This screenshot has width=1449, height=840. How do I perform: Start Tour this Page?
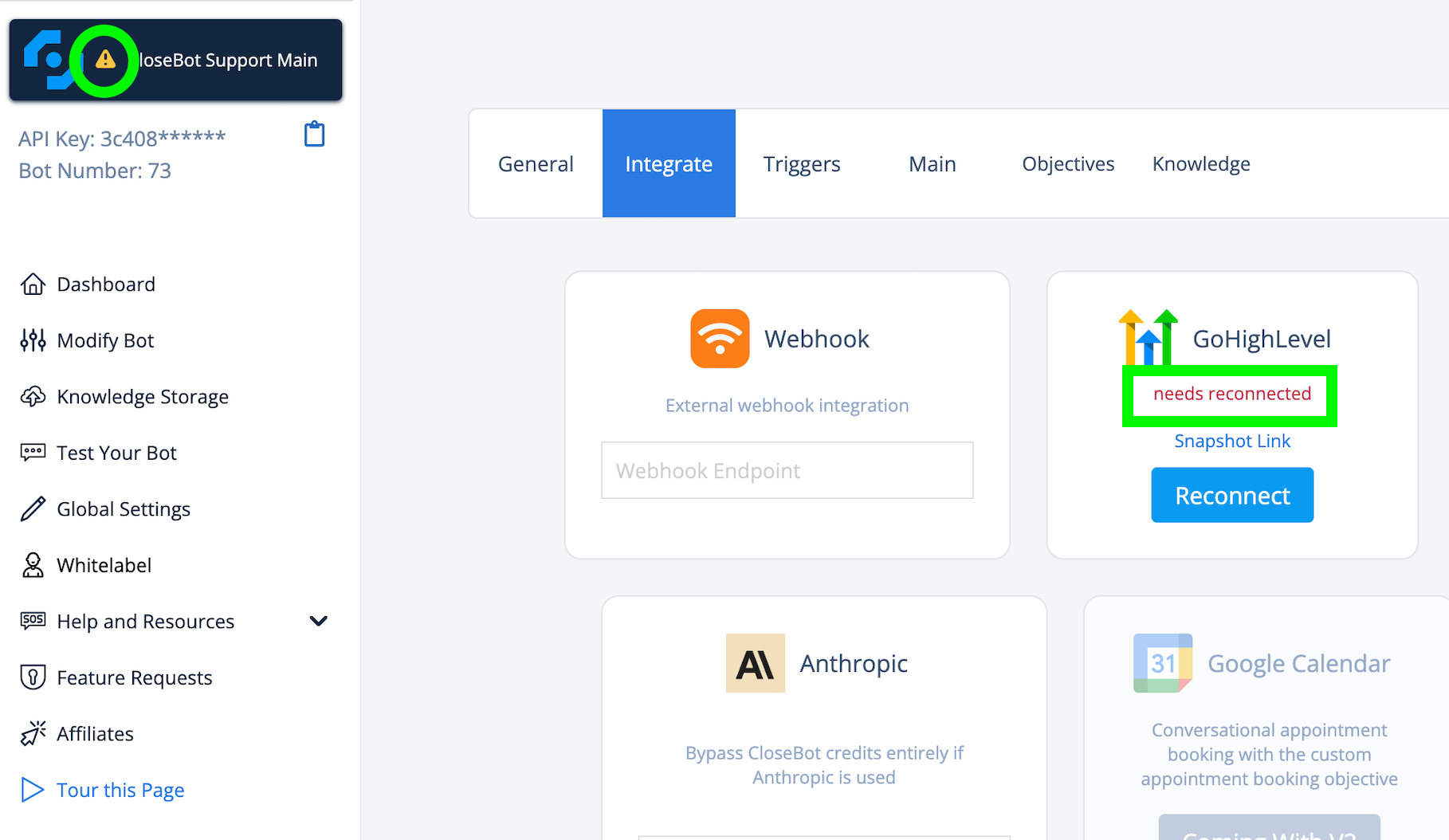(120, 790)
